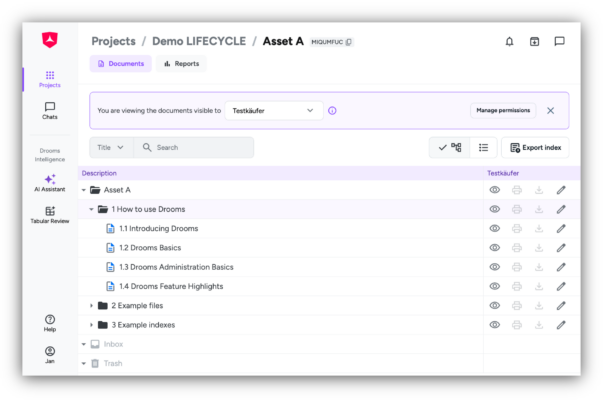
Task: Select the Reports tab
Action: (182, 64)
